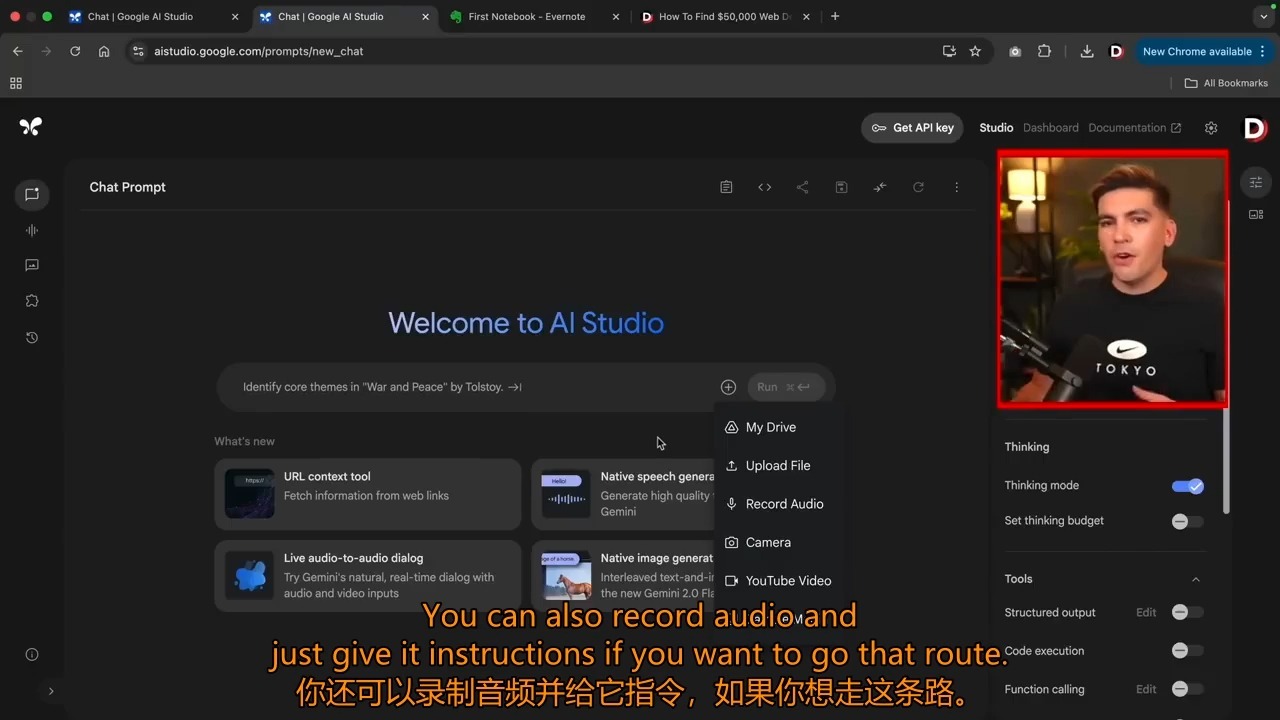Open the Live audio-to-audio dialog card
Image resolution: width=1280 pixels, height=720 pixels.
368,576
